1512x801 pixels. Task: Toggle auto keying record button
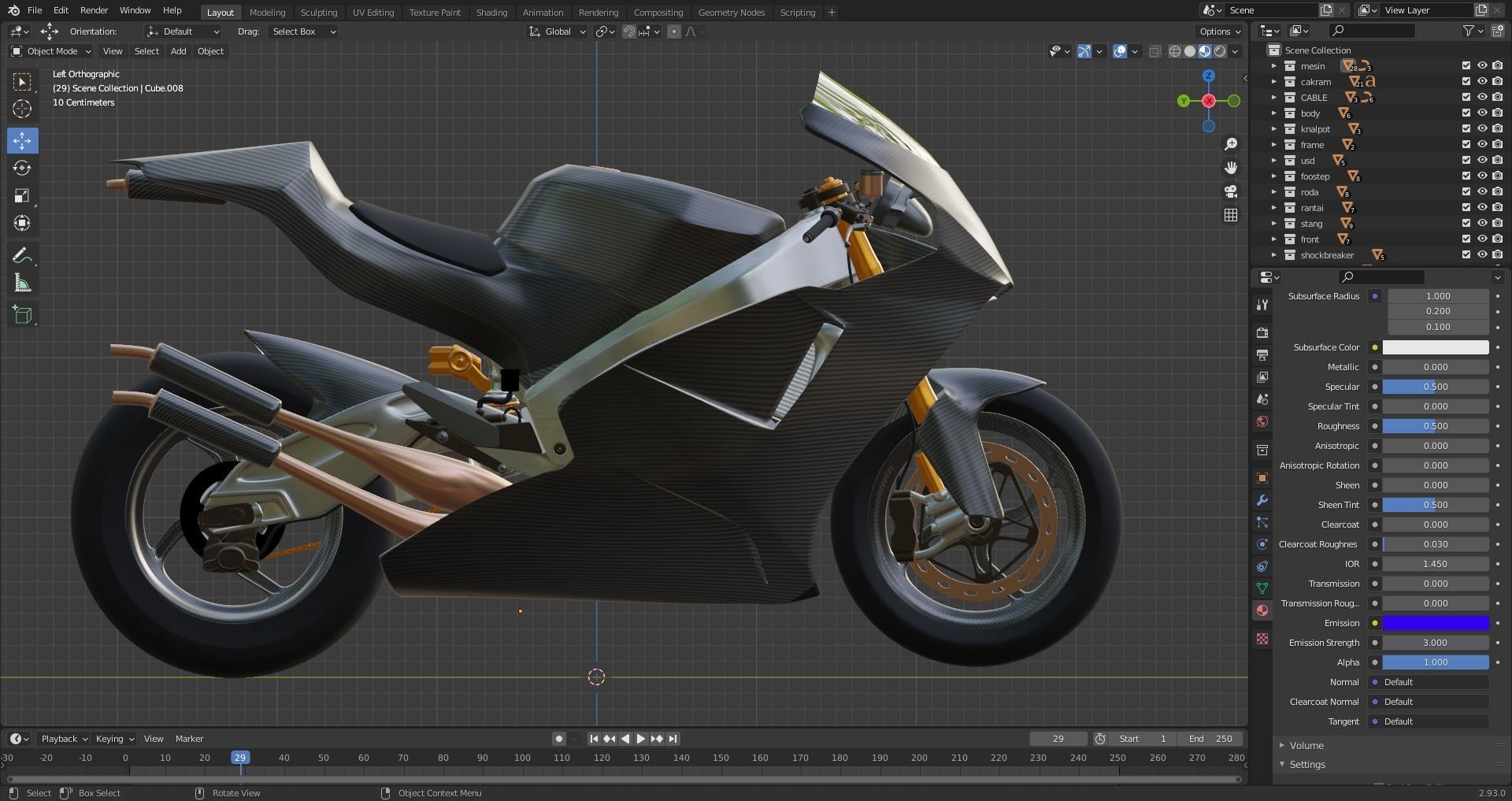click(558, 739)
